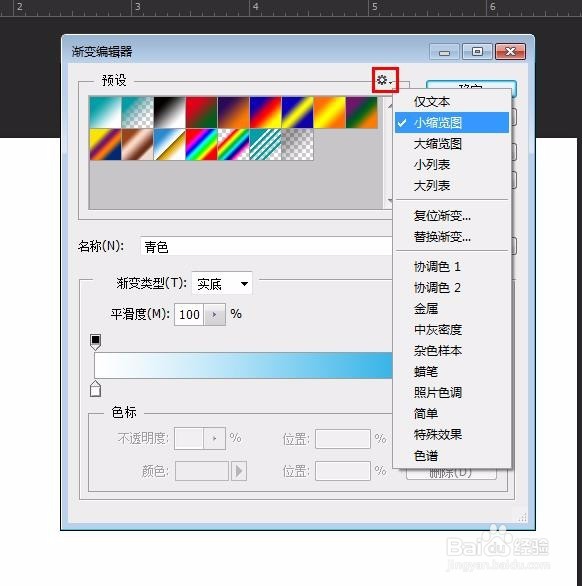Screen dimensions: 582x586
Task: Open the gear preset options menu
Action: click(x=385, y=80)
